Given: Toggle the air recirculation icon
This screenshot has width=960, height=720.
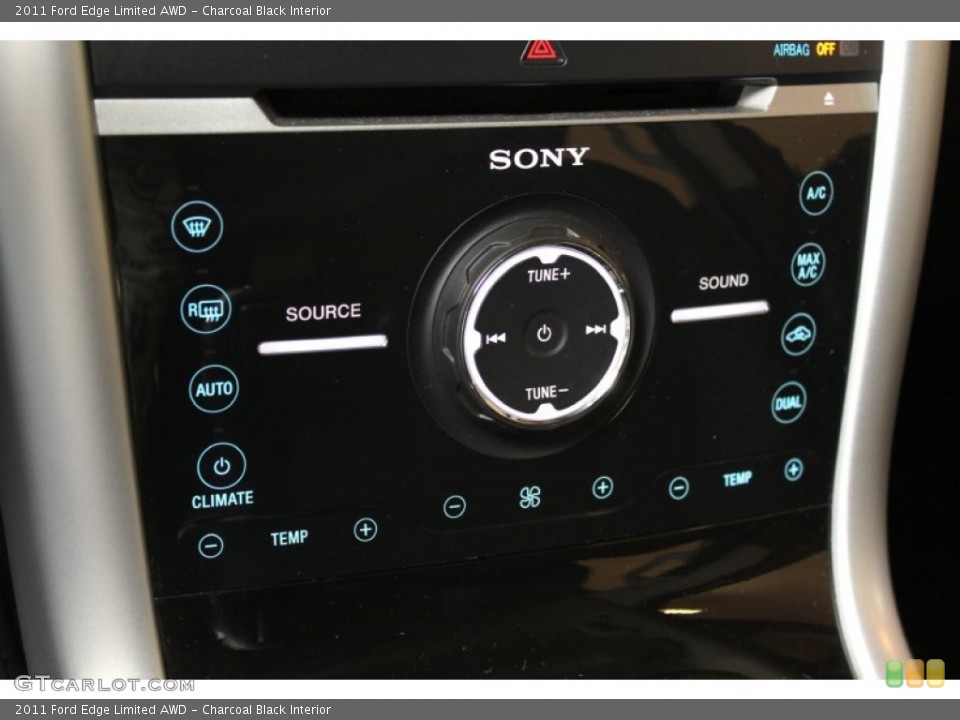Looking at the screenshot, I should [x=798, y=334].
